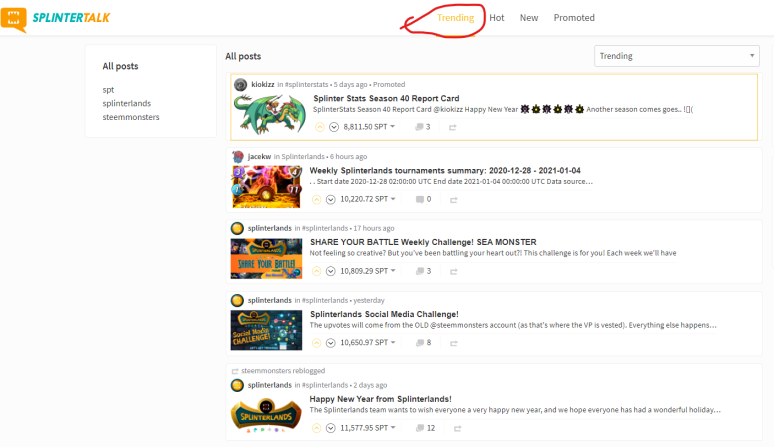
Task: Select the steemmonsters tag in sidebar
Action: (131, 117)
